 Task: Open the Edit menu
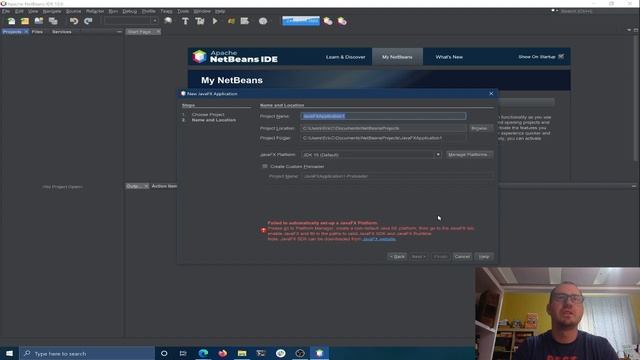point(19,11)
